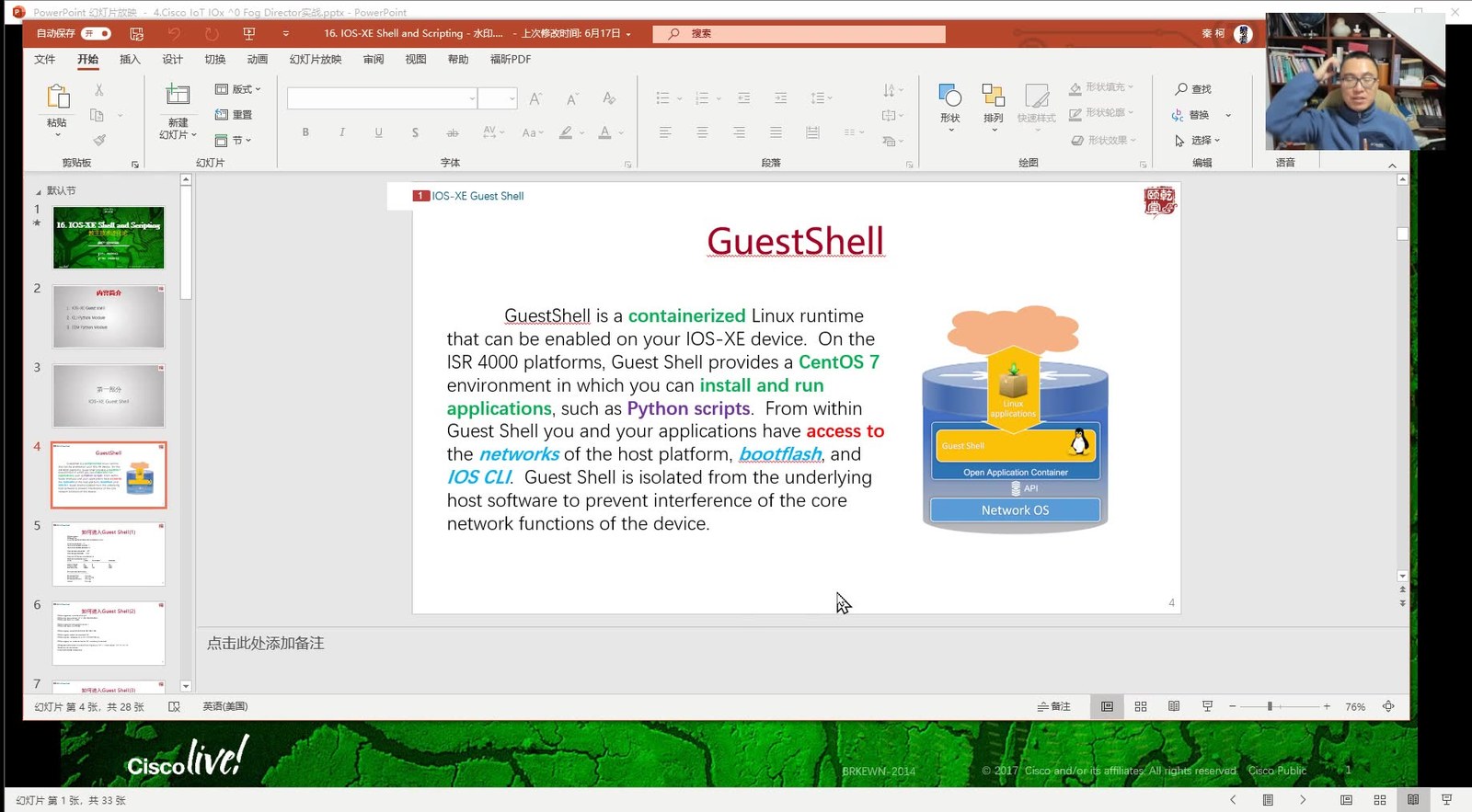Image resolution: width=1472 pixels, height=812 pixels.
Task: Collapse the ribbon with the chevron
Action: tap(1392, 166)
